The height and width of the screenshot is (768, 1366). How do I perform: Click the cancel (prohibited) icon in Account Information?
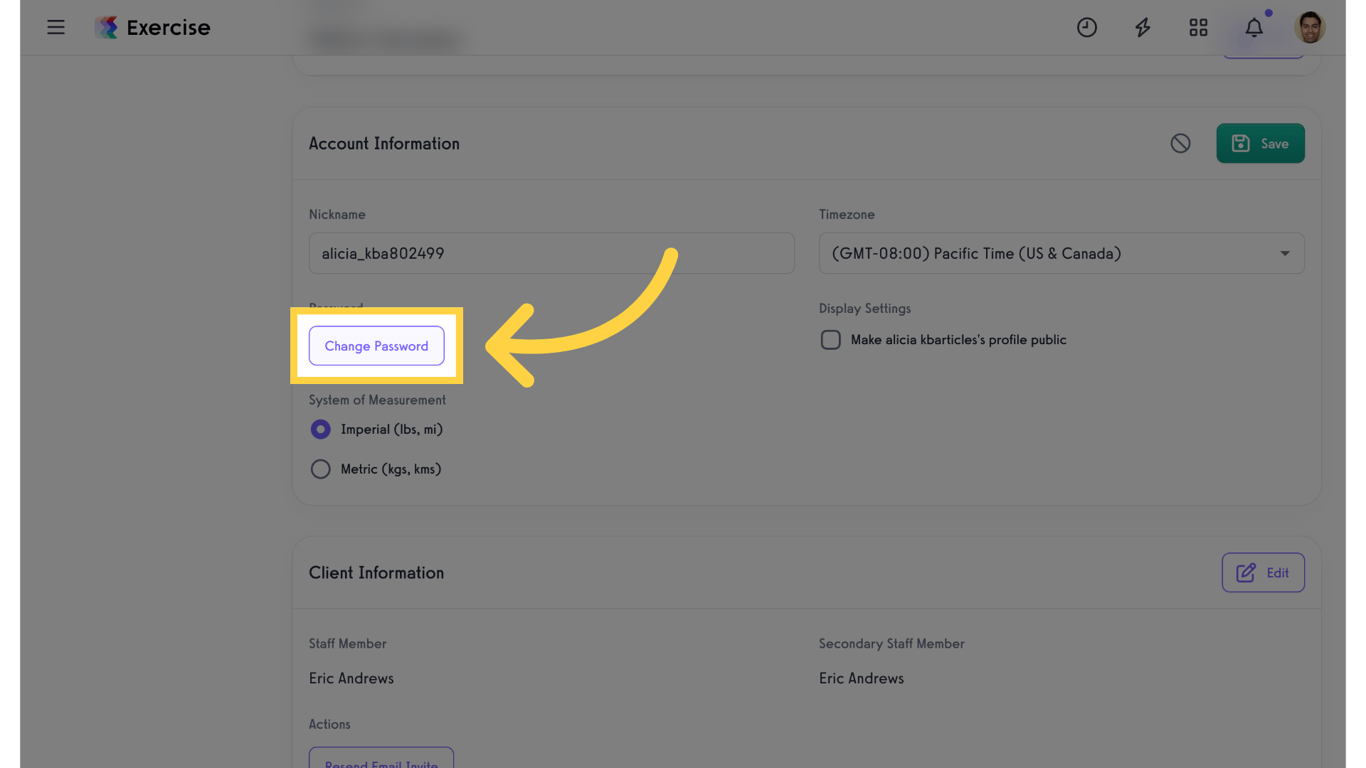tap(1180, 143)
